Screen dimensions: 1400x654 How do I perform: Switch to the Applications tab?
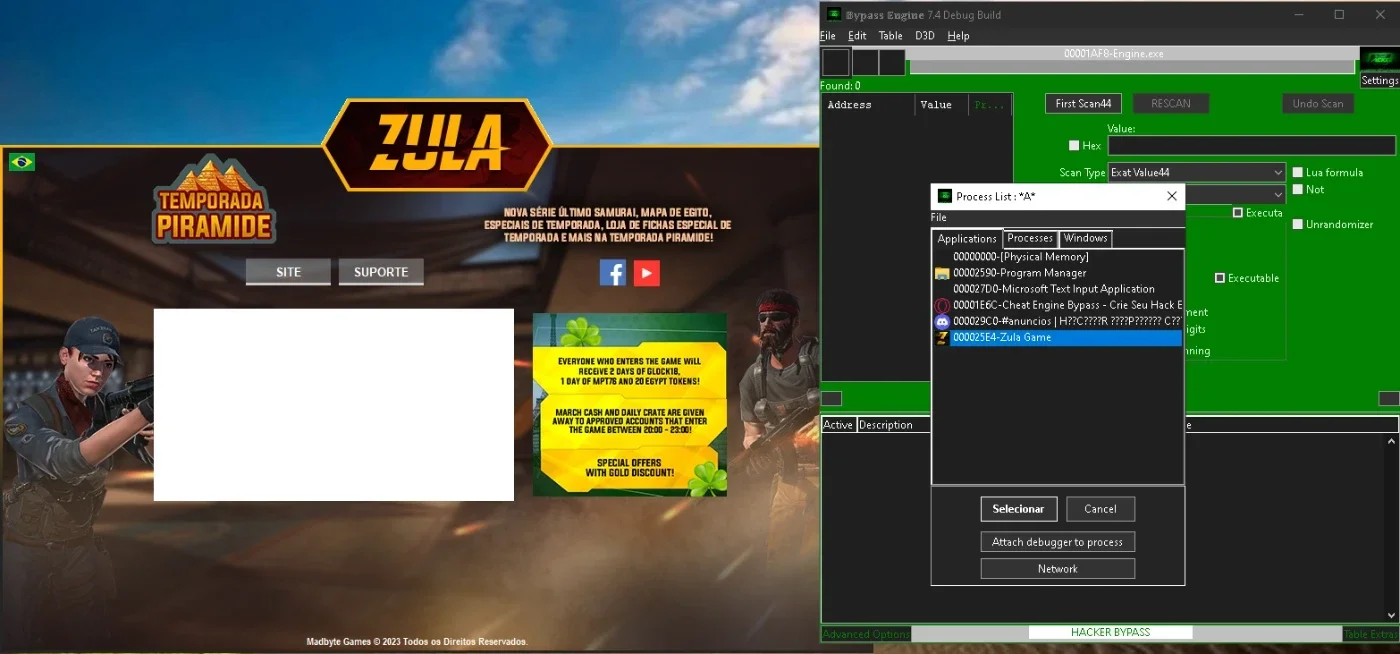(967, 239)
